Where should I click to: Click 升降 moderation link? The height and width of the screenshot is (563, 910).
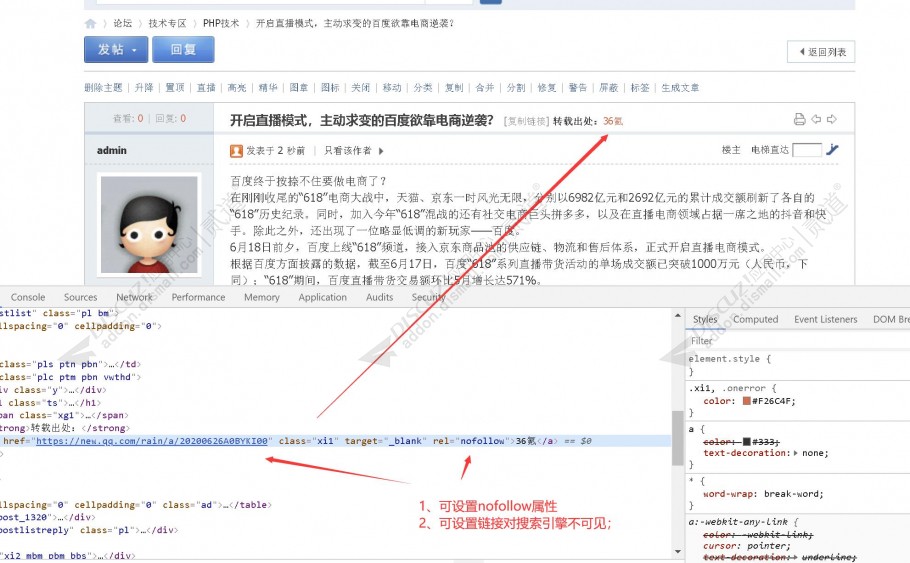(x=144, y=88)
